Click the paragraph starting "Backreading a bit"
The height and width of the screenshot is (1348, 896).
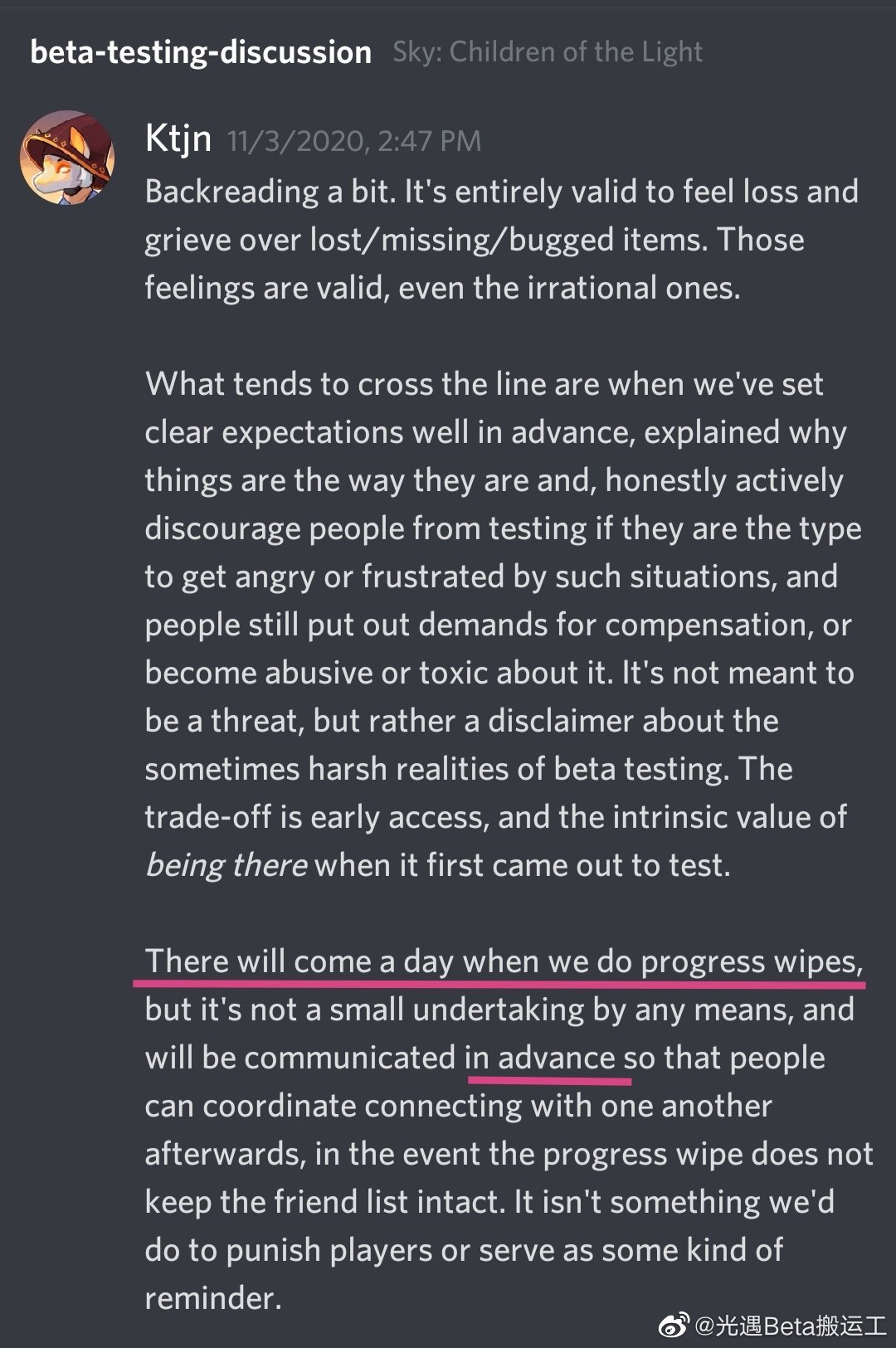502,240
